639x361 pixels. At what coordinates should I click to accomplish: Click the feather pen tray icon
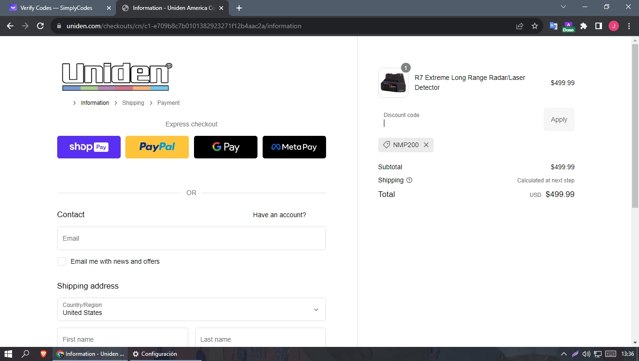pos(575,354)
